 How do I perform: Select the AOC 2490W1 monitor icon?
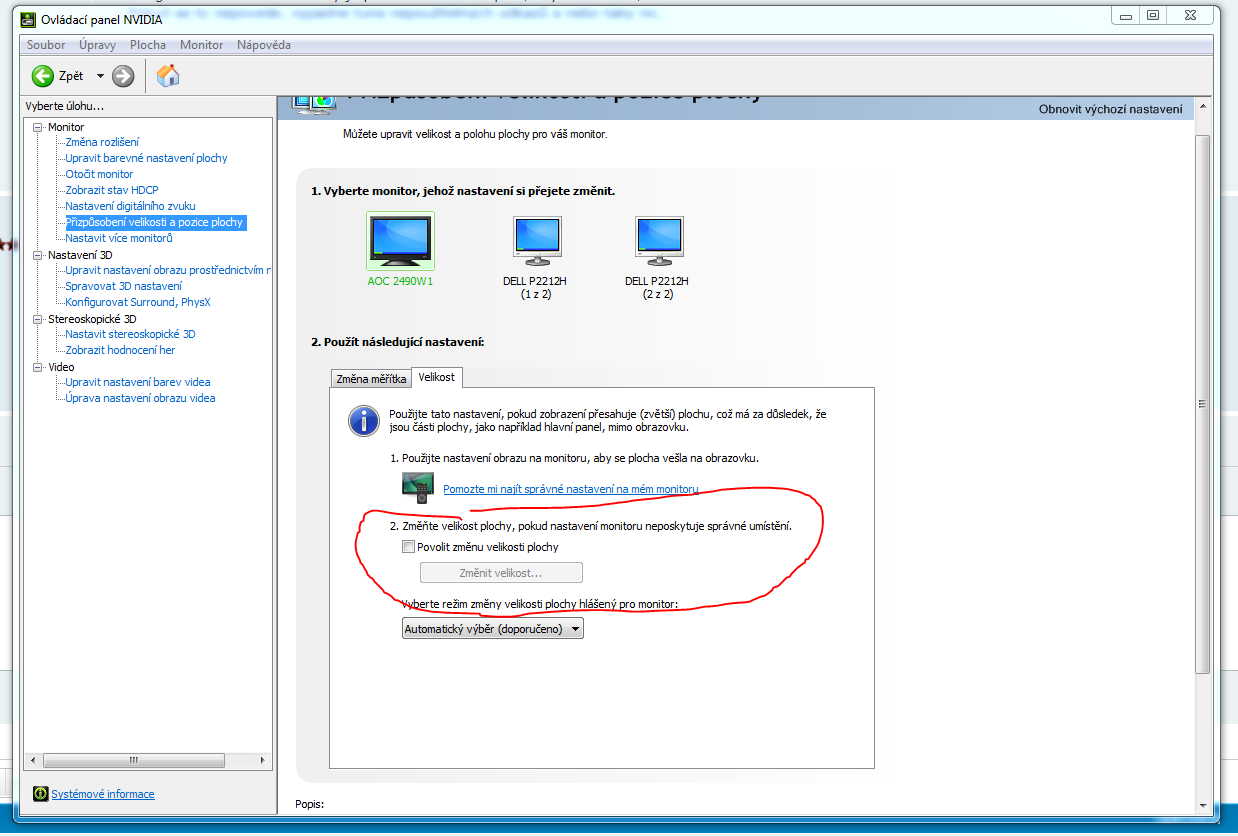(400, 242)
